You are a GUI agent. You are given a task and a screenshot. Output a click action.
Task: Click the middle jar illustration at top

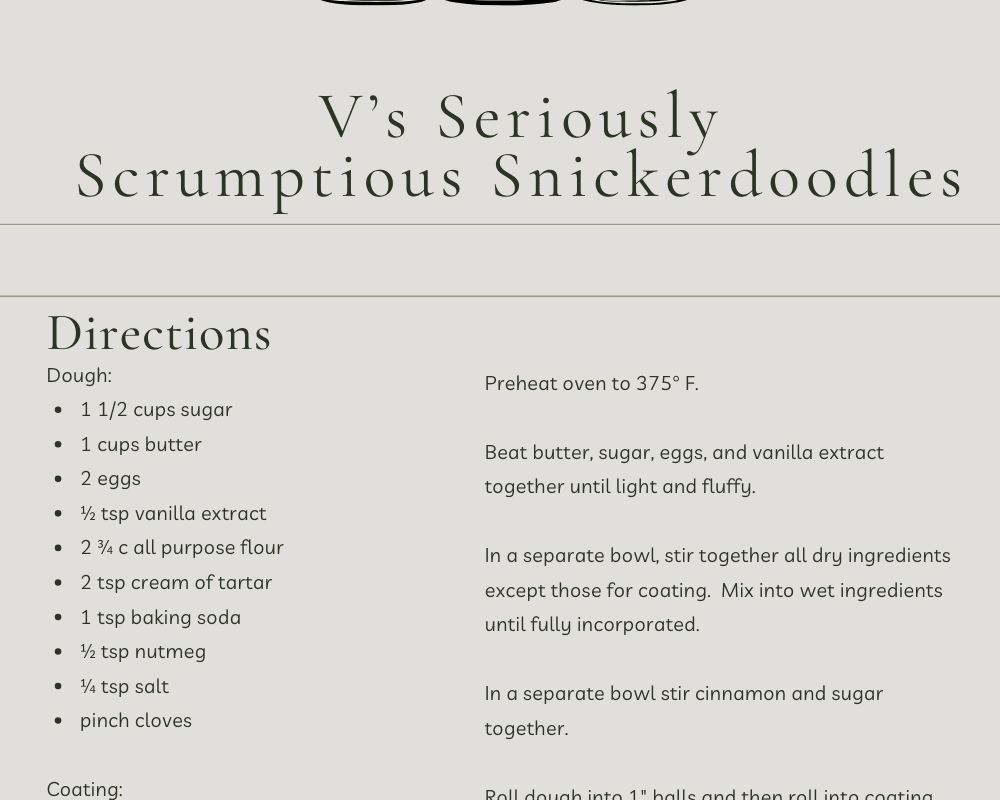point(502,3)
